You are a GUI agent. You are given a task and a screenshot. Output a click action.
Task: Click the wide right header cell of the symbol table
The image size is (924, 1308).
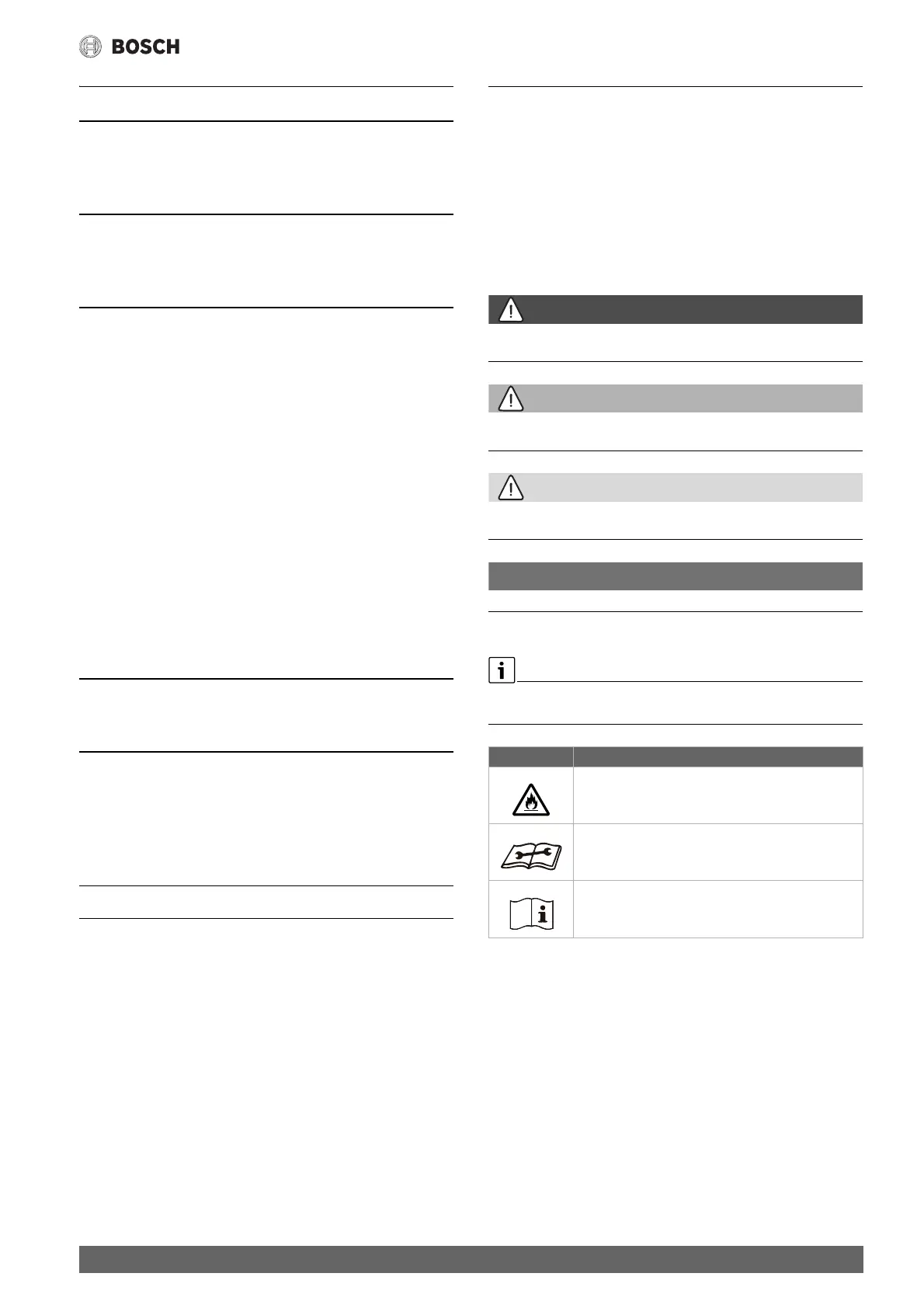(x=717, y=757)
